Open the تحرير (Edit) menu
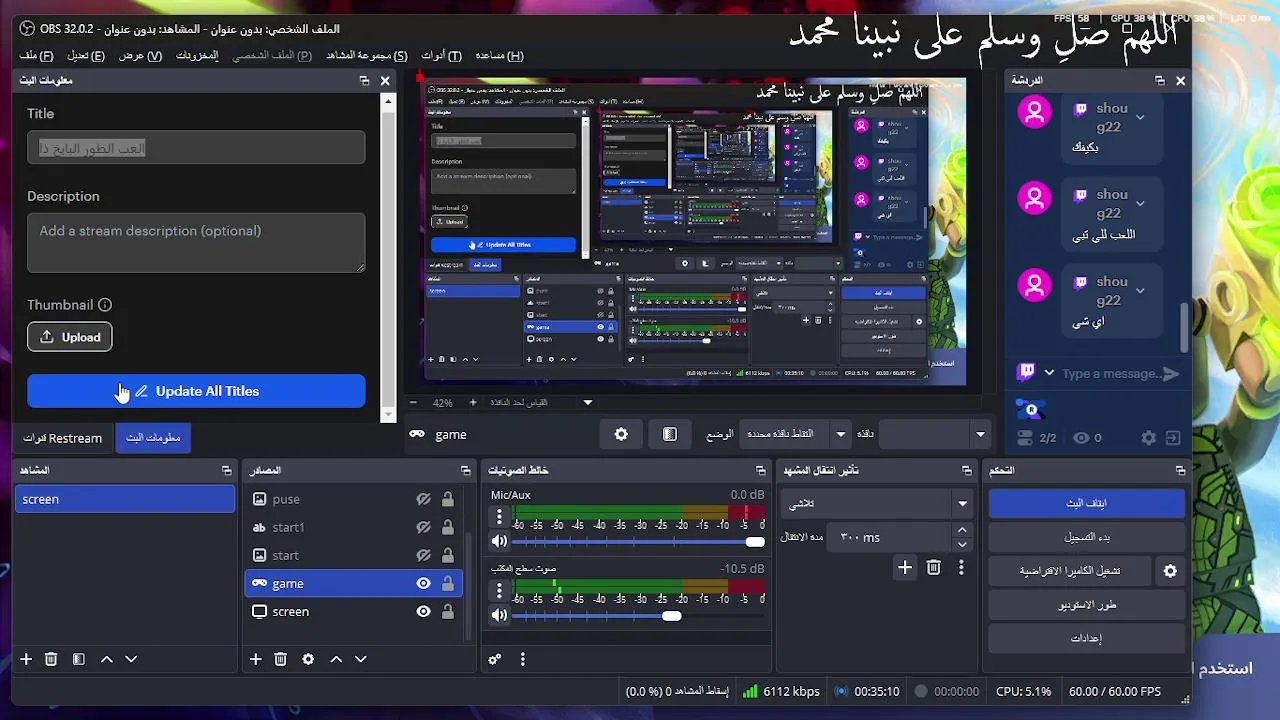 tap(86, 55)
